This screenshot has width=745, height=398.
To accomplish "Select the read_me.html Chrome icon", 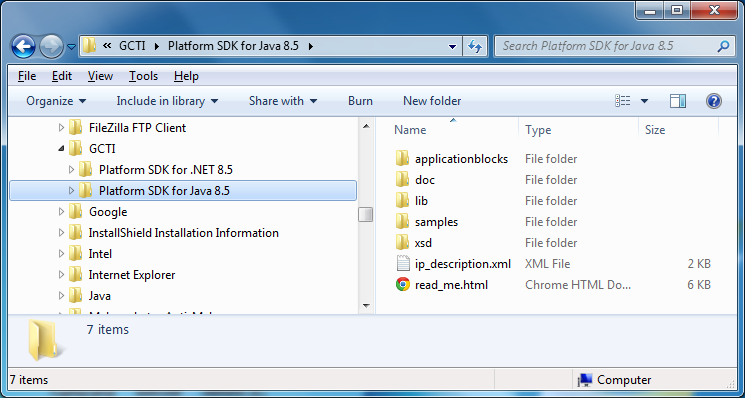I will pos(402,284).
